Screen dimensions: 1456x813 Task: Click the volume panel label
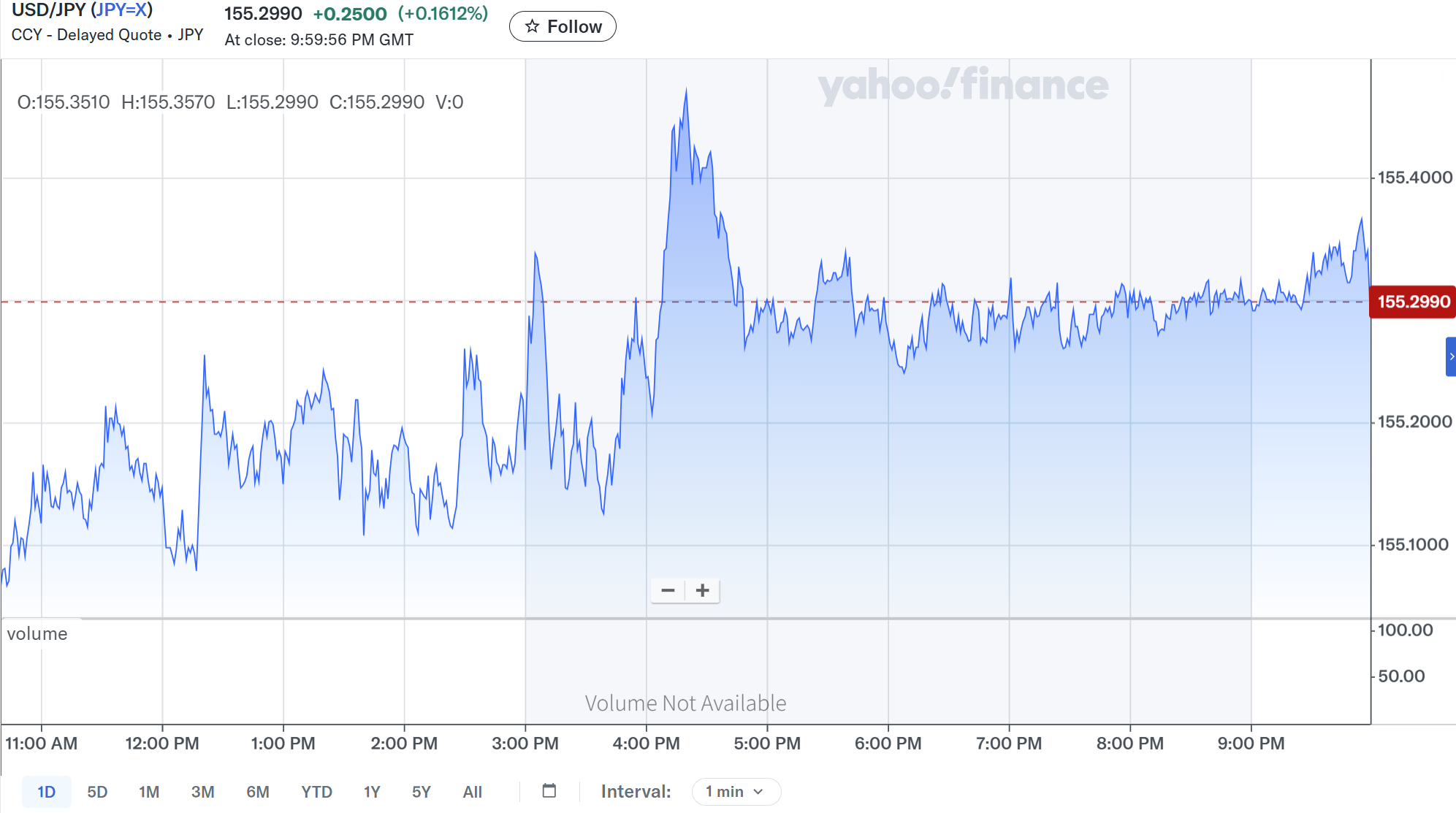(x=37, y=633)
